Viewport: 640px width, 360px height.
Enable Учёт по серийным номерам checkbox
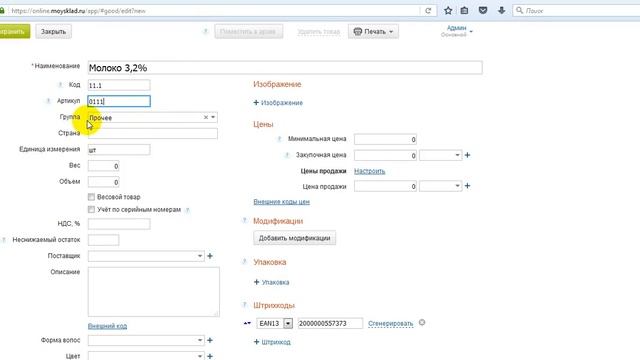click(x=91, y=209)
